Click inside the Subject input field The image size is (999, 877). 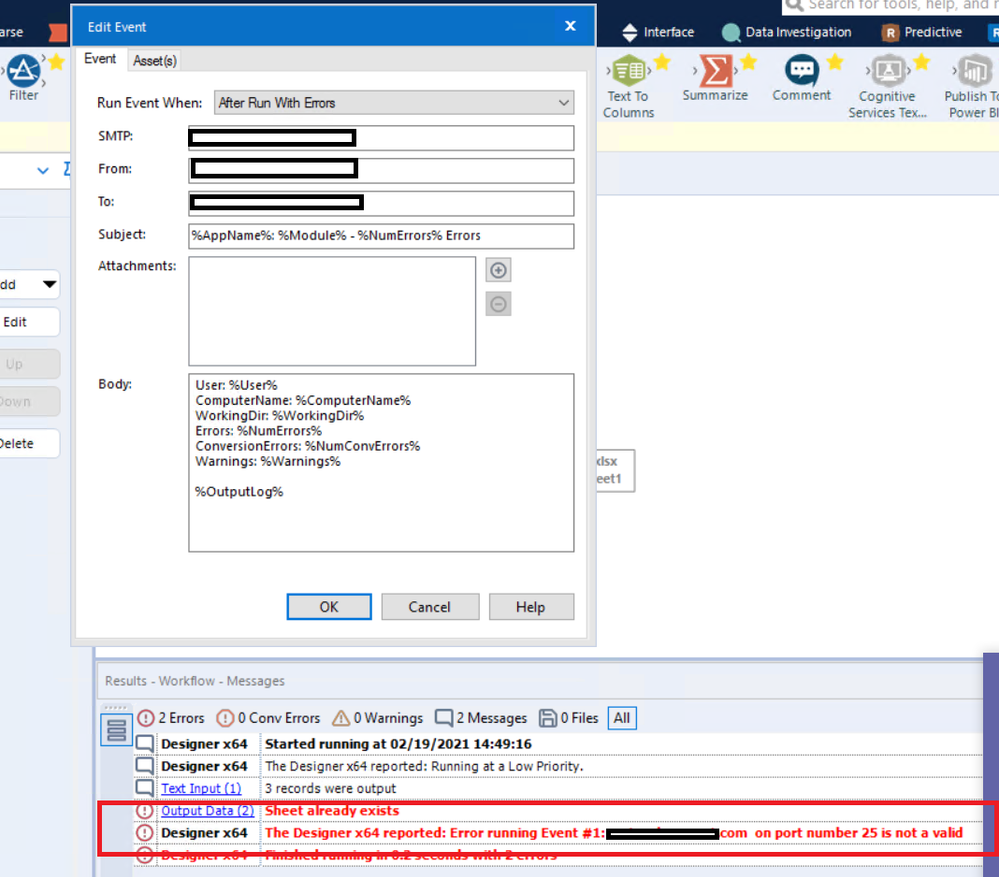pyautogui.click(x=380, y=236)
